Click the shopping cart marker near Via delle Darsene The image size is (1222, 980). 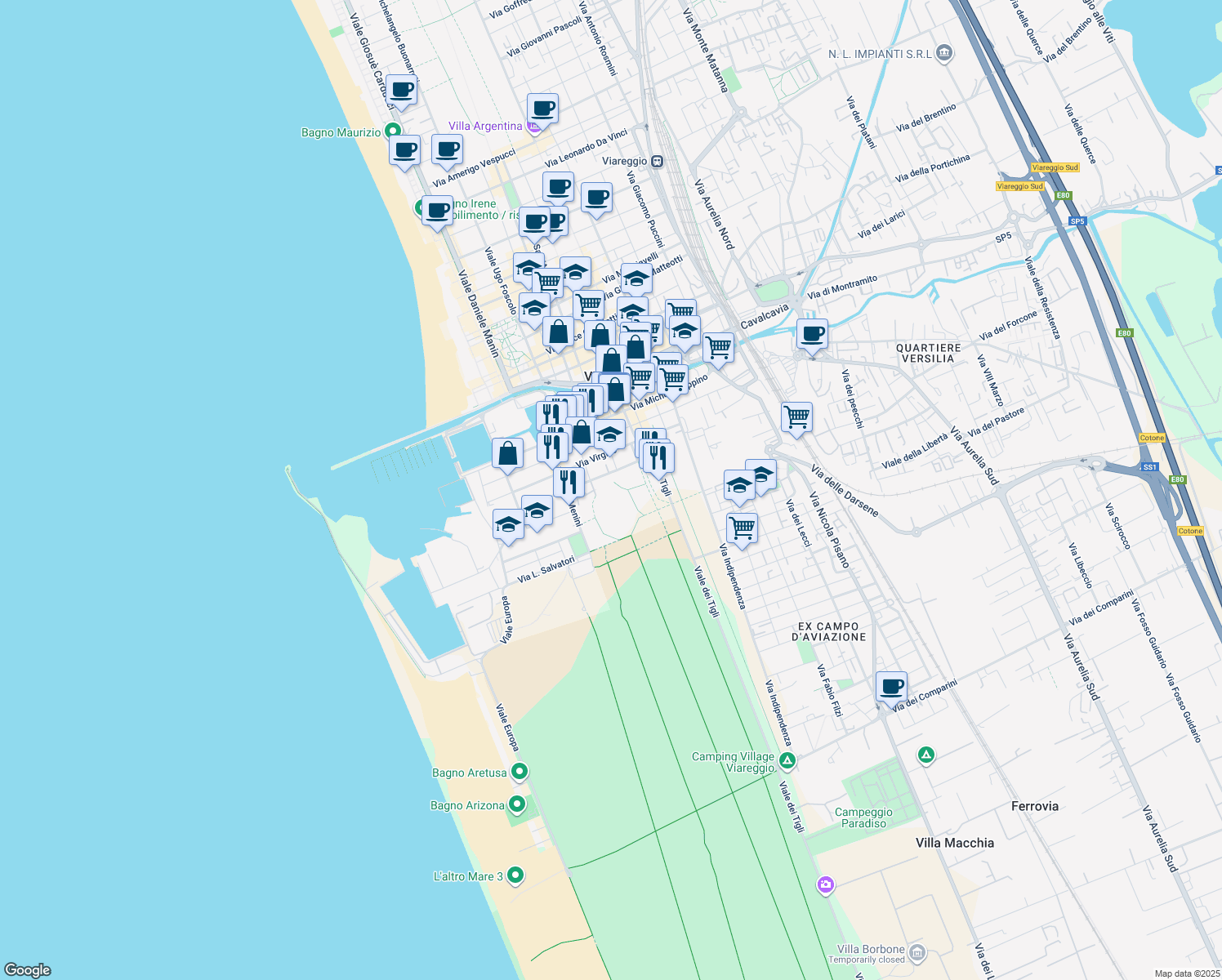[x=796, y=416]
